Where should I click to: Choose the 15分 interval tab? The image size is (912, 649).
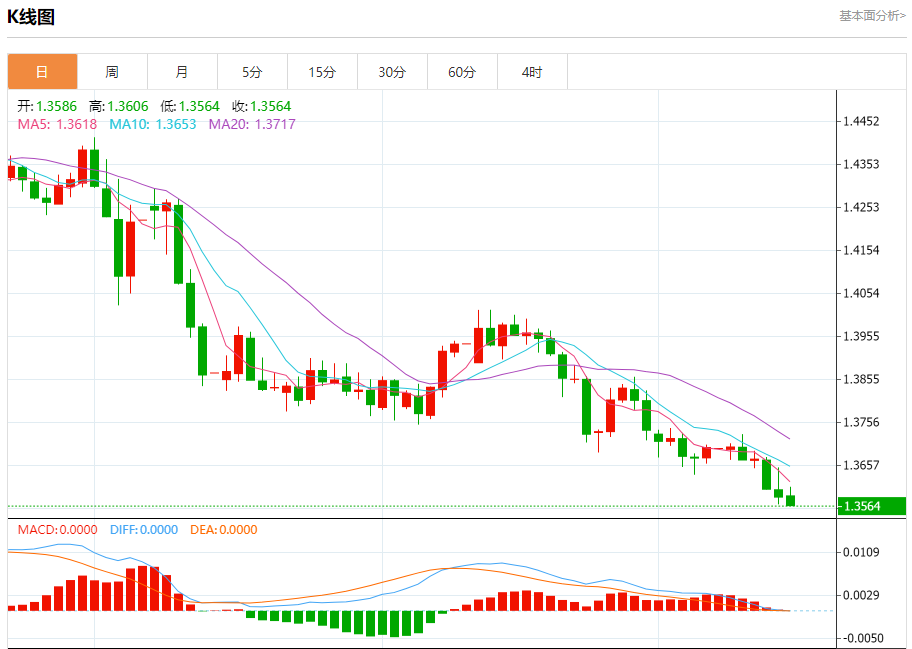point(322,72)
